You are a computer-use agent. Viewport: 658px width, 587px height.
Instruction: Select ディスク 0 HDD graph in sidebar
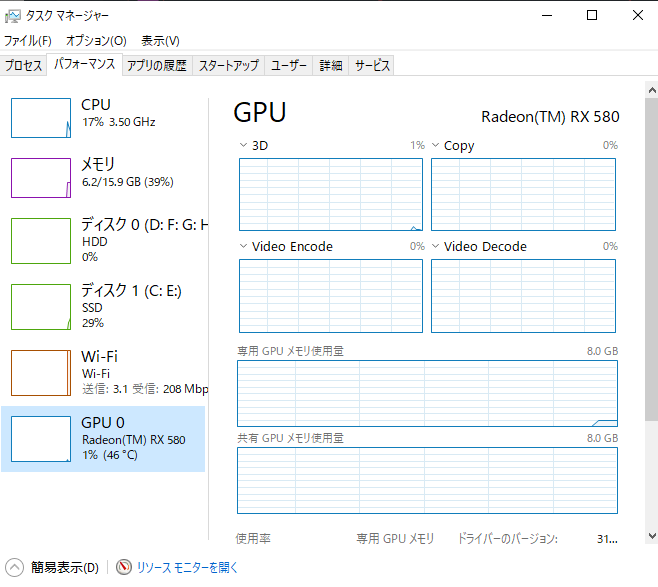click(x=41, y=240)
